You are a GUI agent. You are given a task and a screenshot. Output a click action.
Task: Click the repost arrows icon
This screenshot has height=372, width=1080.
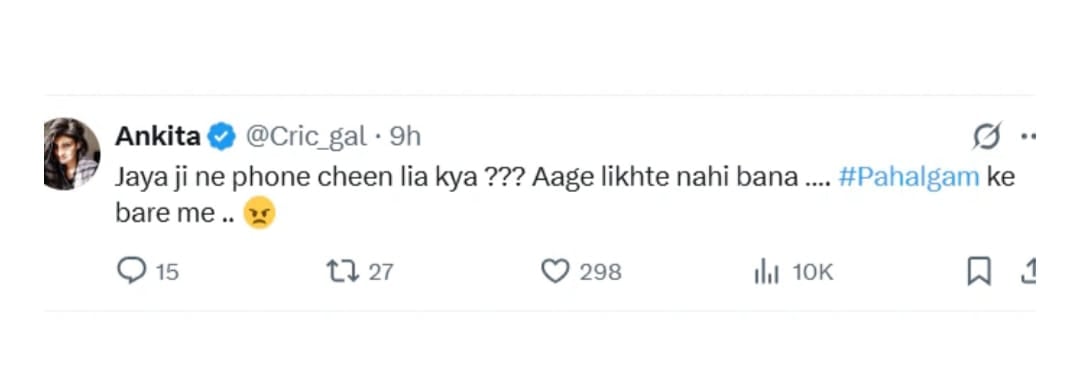[343, 271]
